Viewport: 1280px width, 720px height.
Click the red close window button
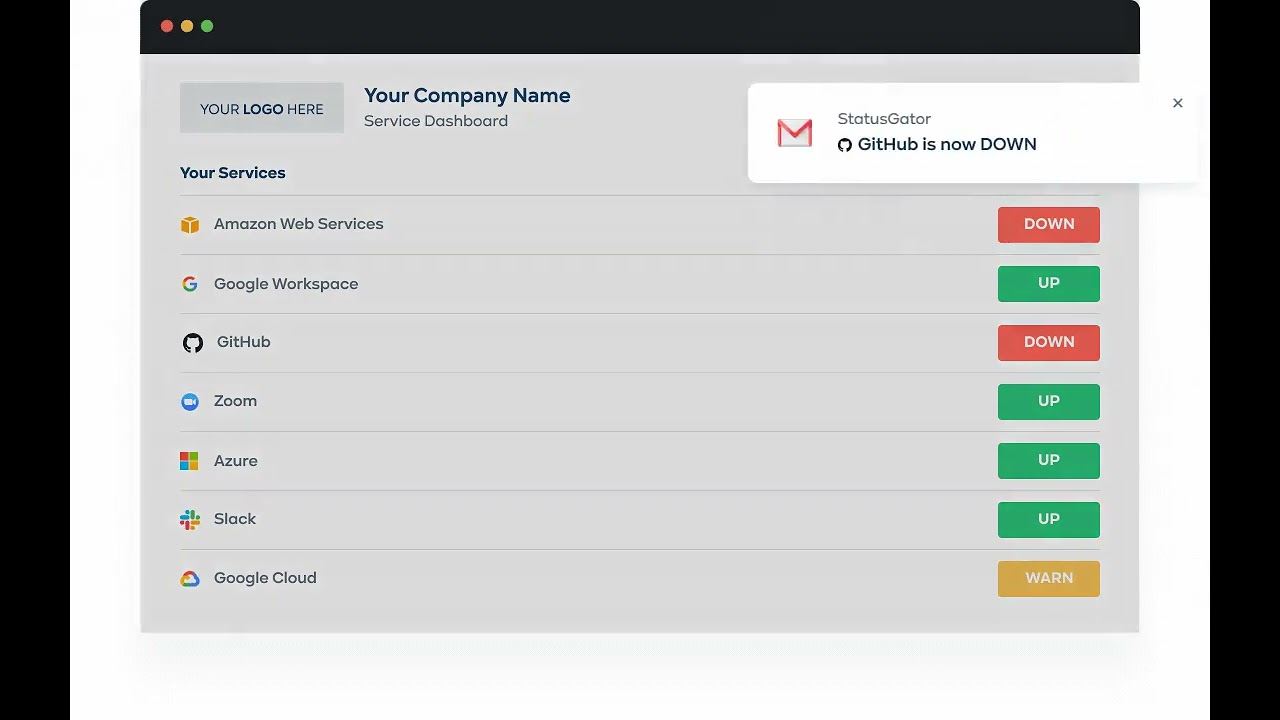pyautogui.click(x=167, y=26)
